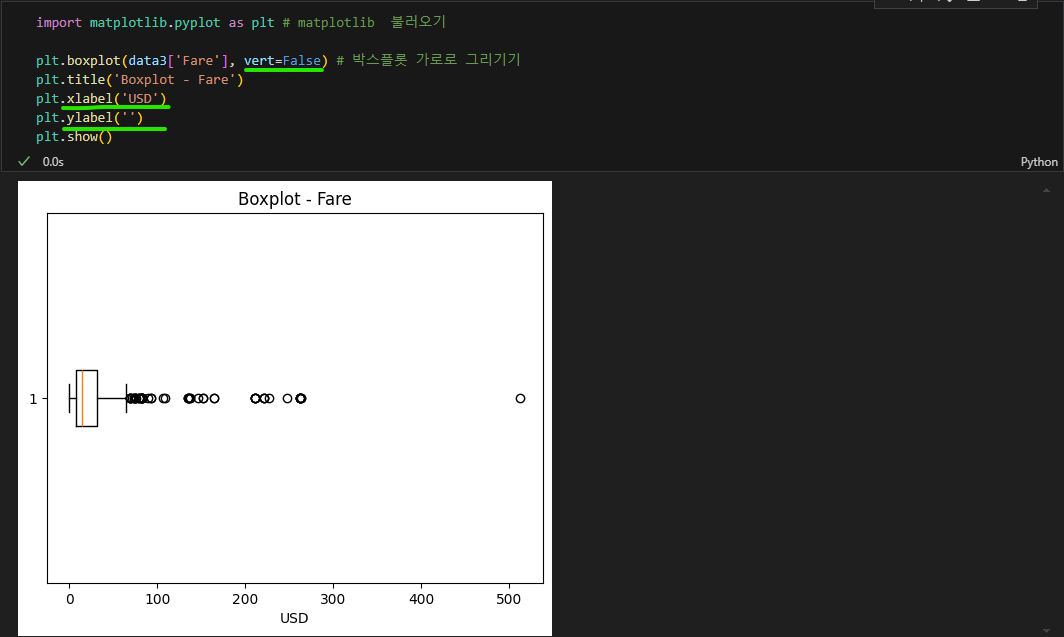Screen dimensions: 1064x637
Task: Click the plt.title('Boxplot - Fare') code line
Action: [x=140, y=79]
